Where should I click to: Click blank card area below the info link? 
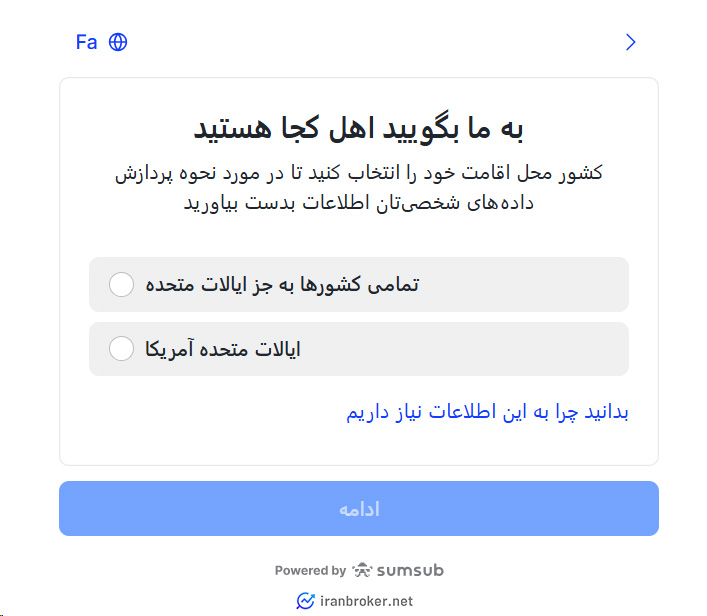359,445
